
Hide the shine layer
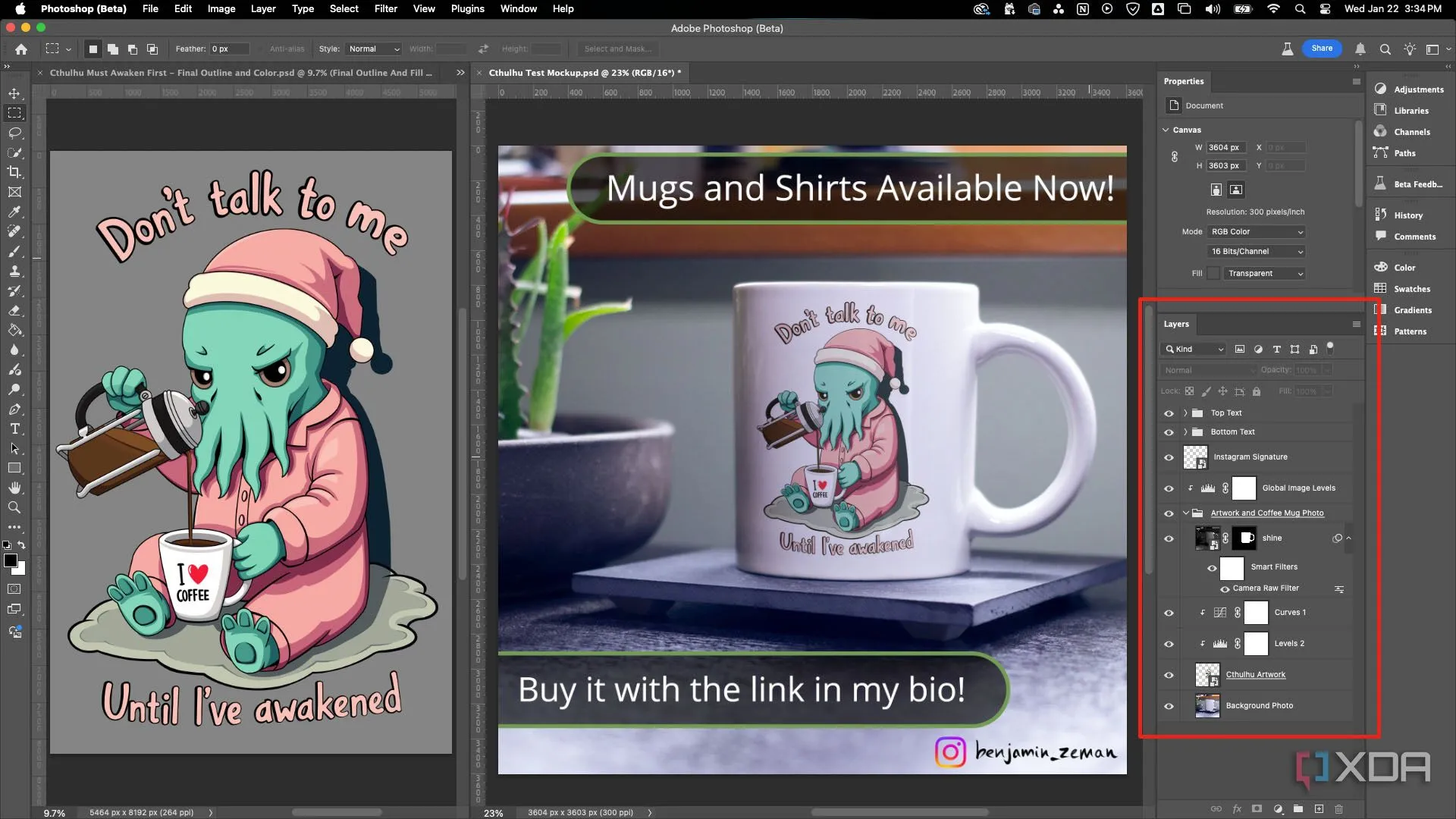[1169, 538]
